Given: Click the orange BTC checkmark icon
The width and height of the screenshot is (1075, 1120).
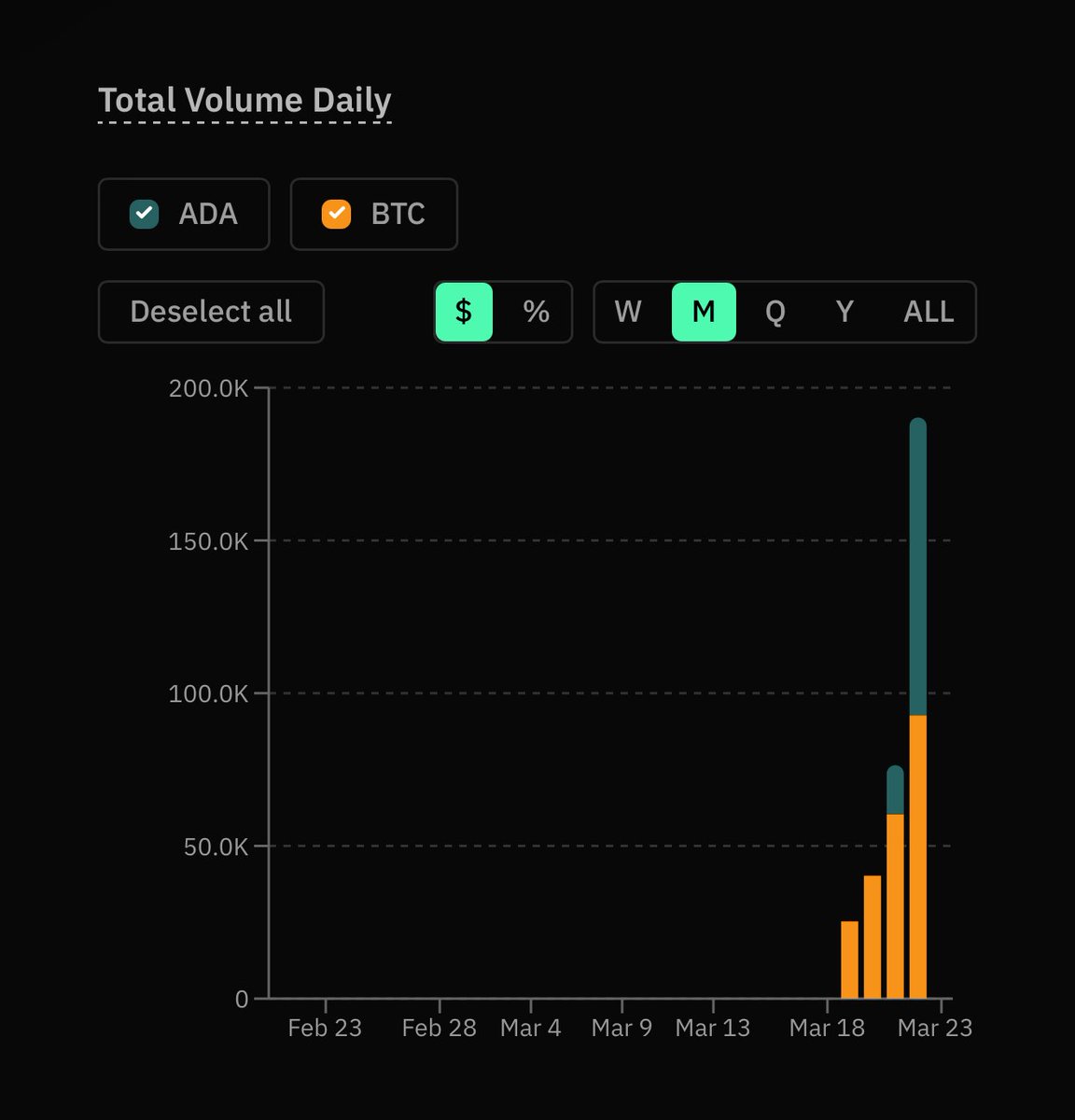Looking at the screenshot, I should [x=336, y=214].
